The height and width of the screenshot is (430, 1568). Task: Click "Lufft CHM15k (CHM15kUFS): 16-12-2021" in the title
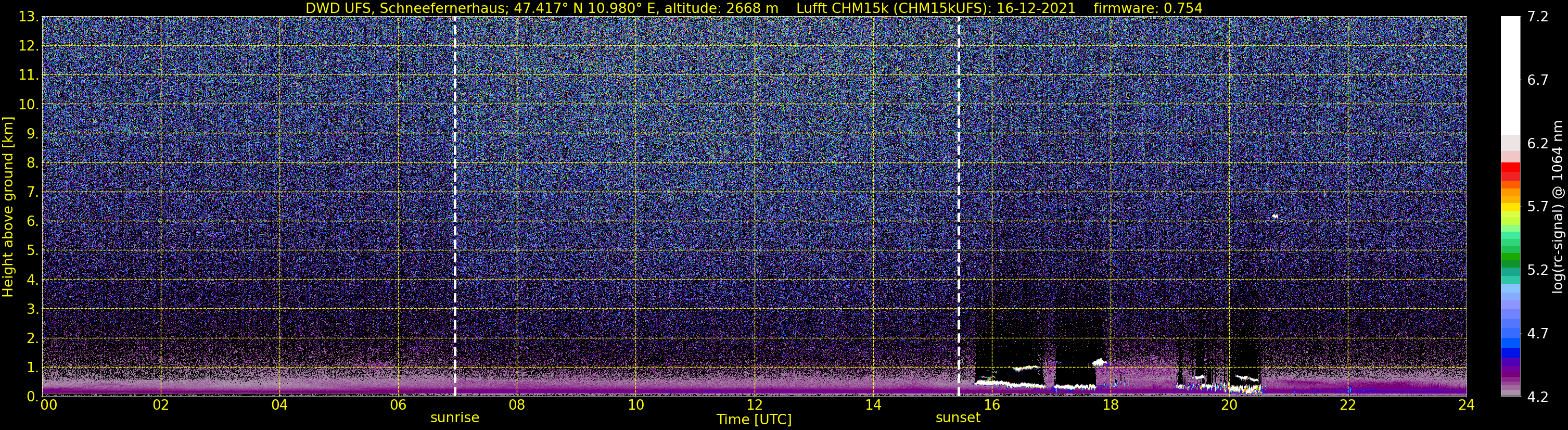[x=936, y=8]
